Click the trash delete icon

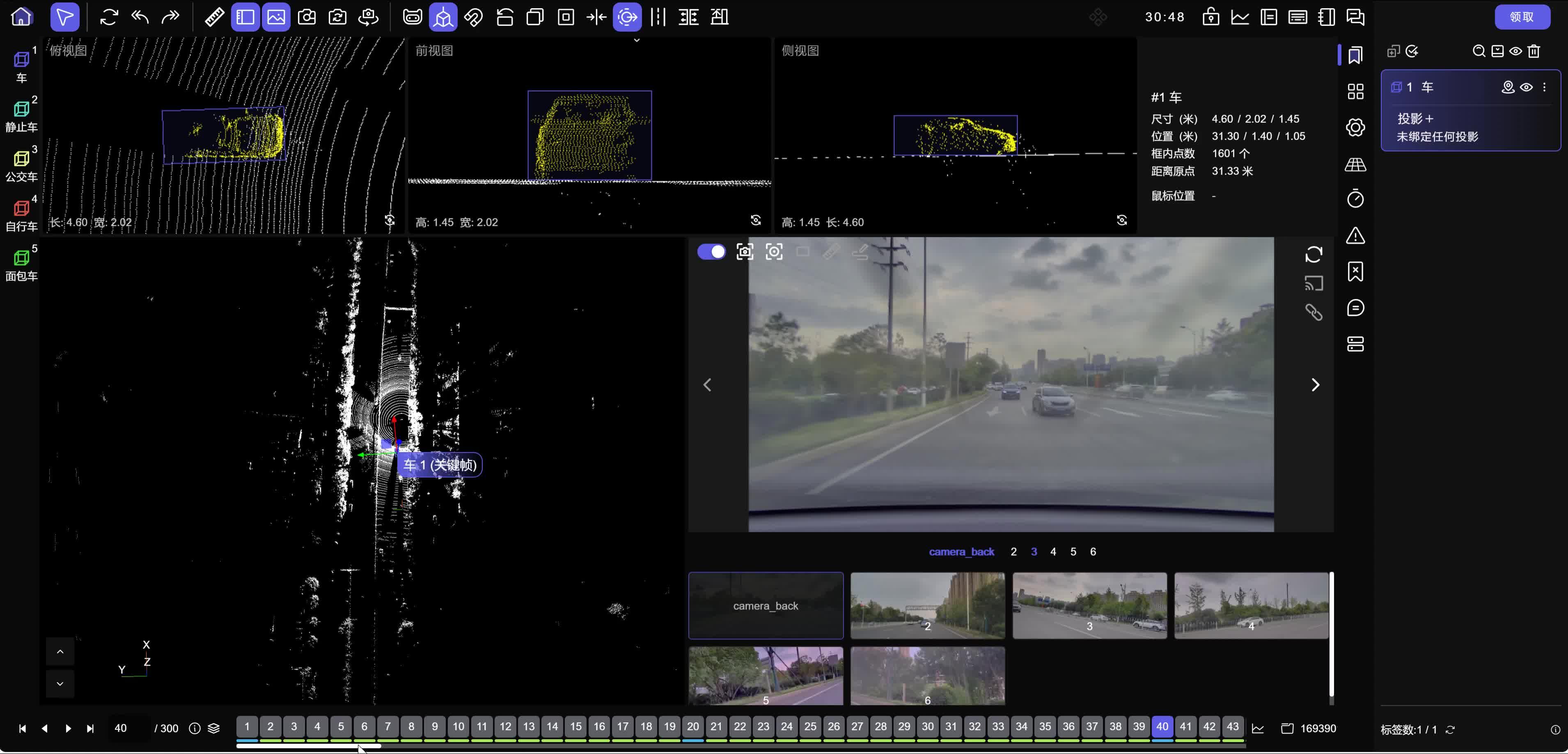tap(1534, 51)
